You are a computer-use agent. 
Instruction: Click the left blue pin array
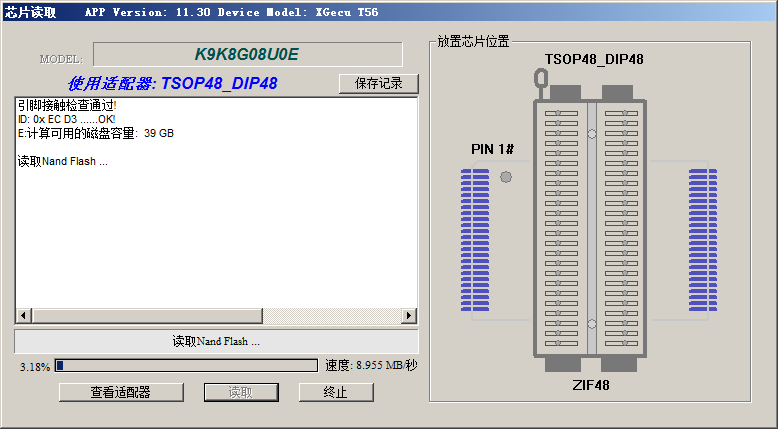[x=474, y=241]
